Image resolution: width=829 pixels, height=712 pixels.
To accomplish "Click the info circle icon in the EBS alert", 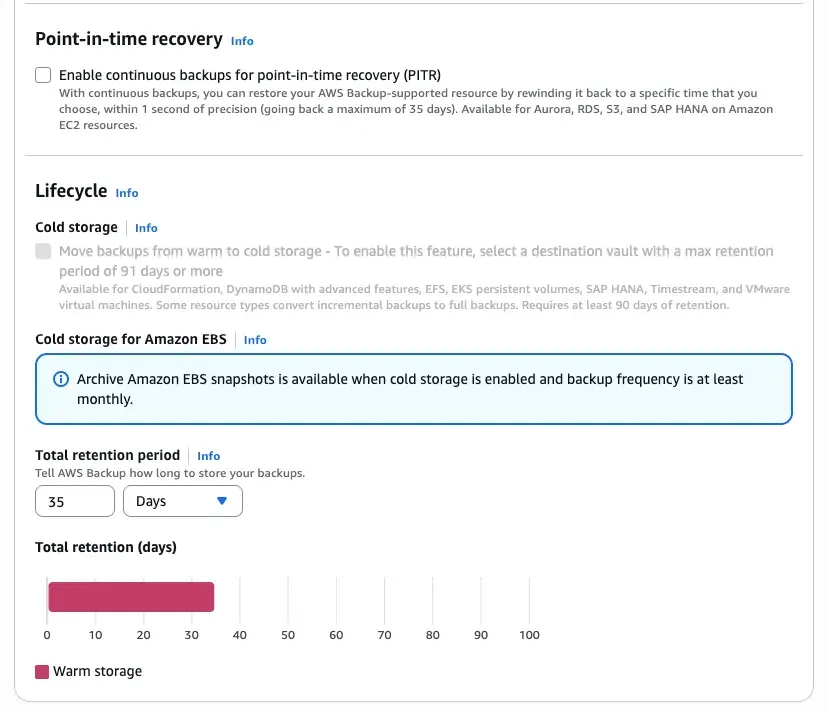I will pyautogui.click(x=60, y=380).
